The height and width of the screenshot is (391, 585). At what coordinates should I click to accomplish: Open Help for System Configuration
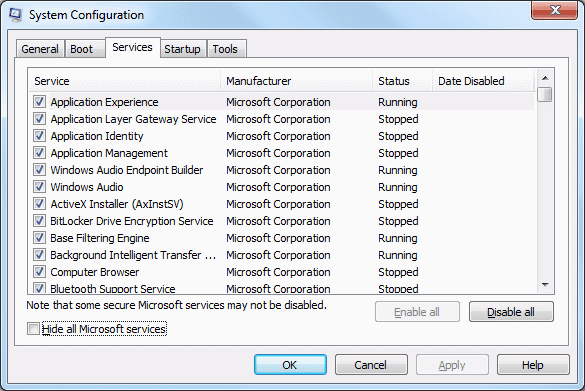click(x=533, y=365)
